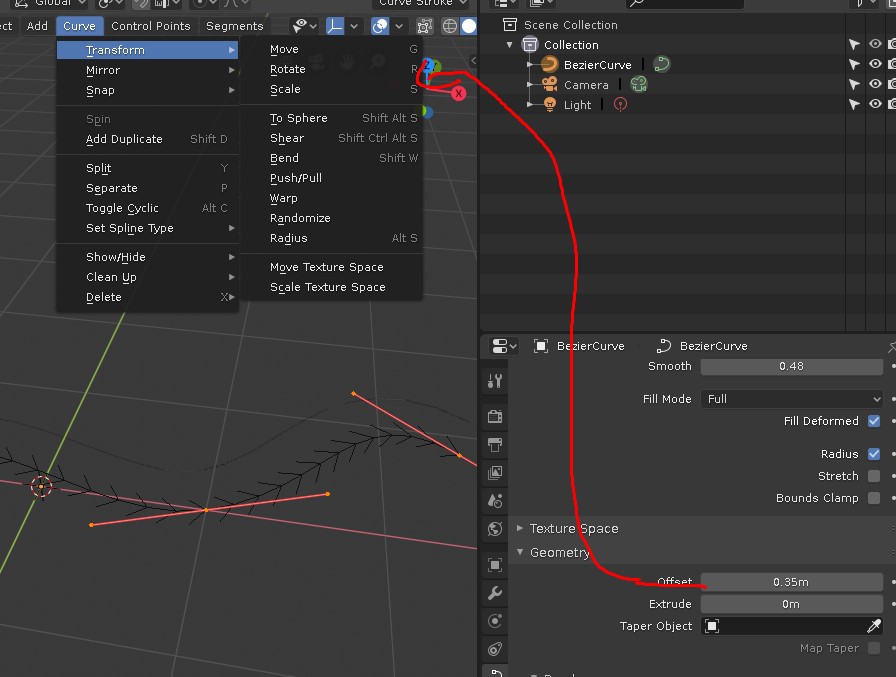The height and width of the screenshot is (677, 896).
Task: Choose Toggle Cyclic in Curve menu
Action: (x=147, y=208)
